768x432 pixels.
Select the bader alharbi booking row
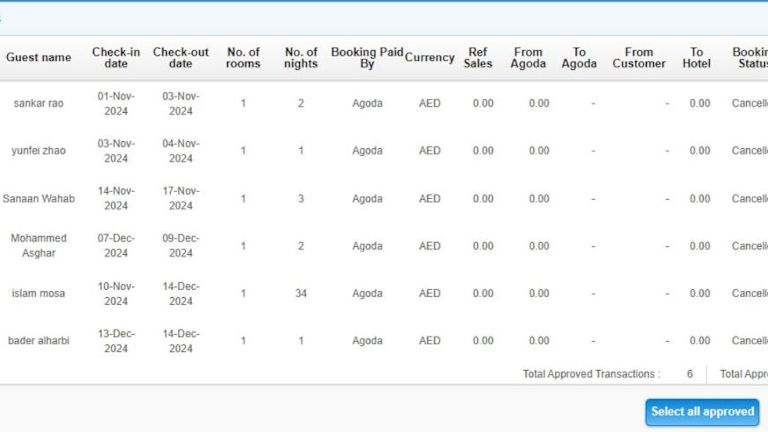coord(38,341)
